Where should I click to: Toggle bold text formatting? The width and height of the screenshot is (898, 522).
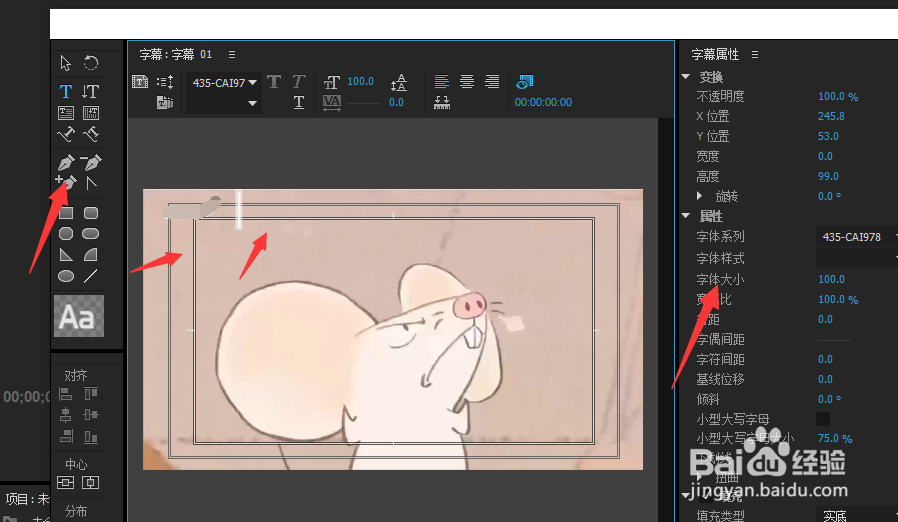pos(274,82)
